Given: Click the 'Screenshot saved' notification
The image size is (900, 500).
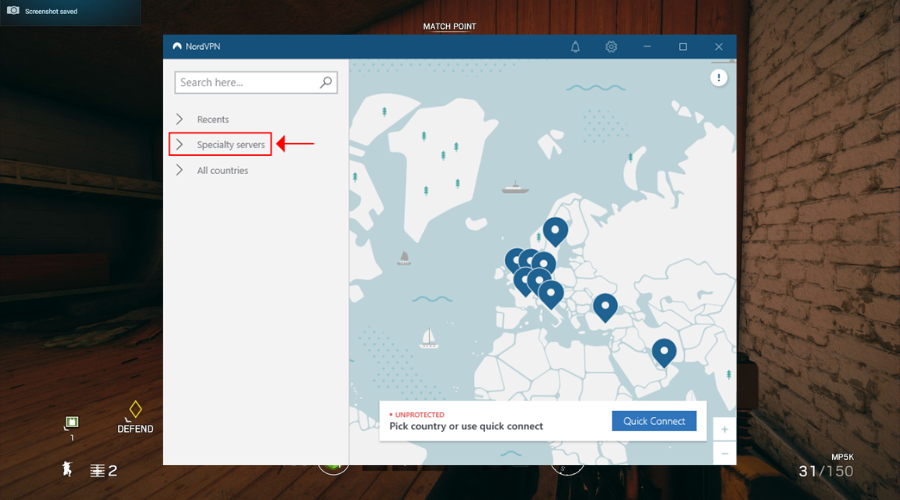Looking at the screenshot, I should (x=70, y=11).
